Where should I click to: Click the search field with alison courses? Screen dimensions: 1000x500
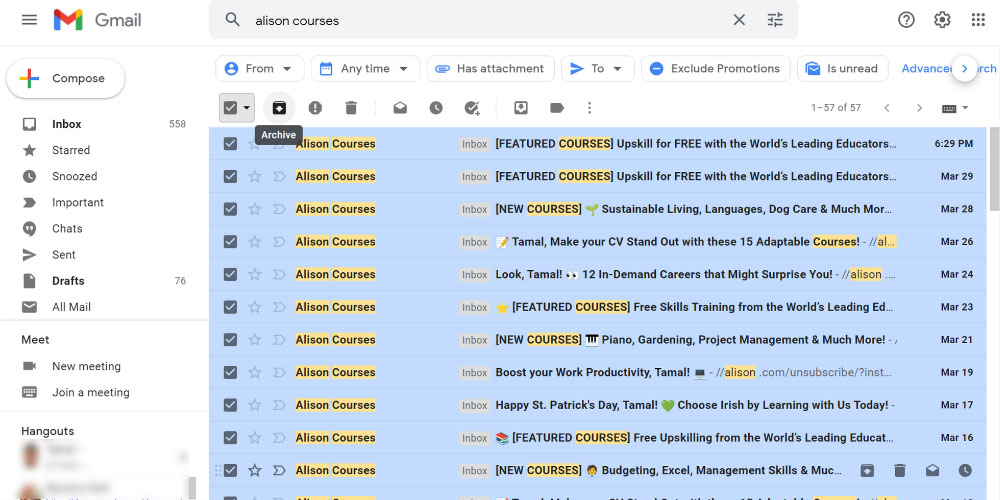pos(488,20)
